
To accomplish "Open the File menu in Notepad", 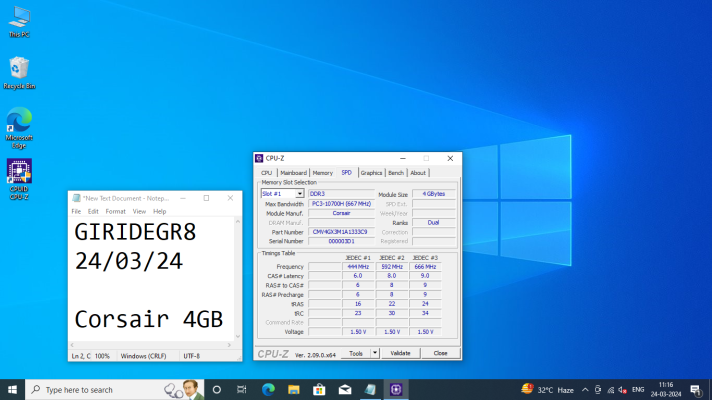I will 76,212.
